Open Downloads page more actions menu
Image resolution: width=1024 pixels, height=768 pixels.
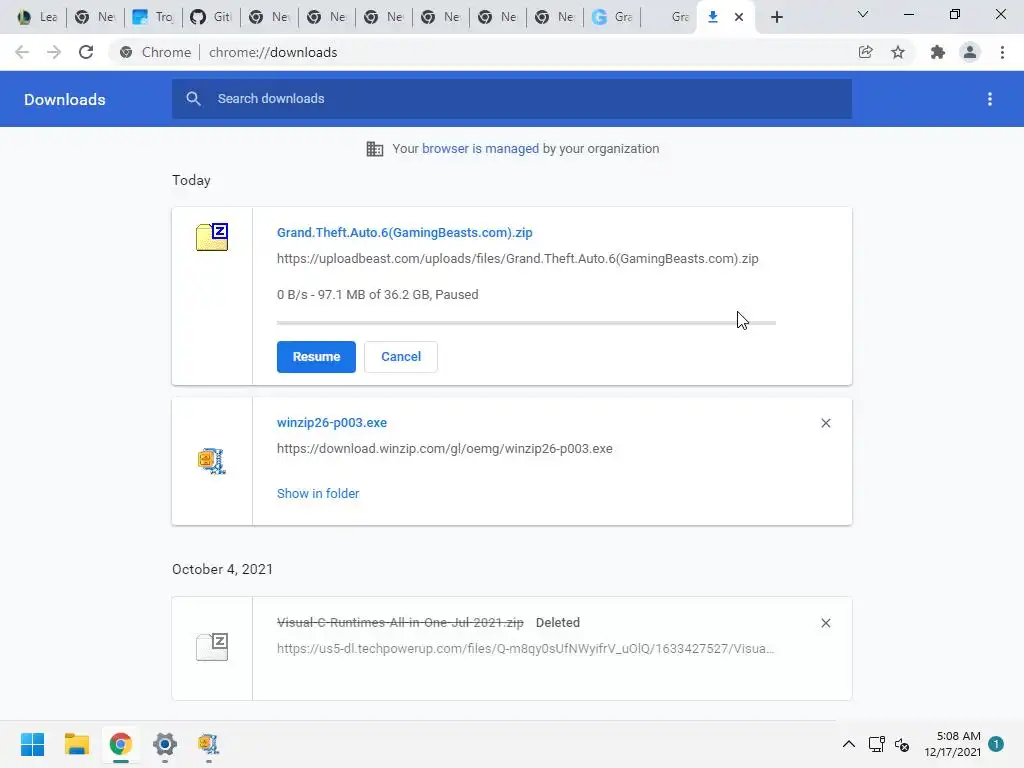pyautogui.click(x=990, y=99)
